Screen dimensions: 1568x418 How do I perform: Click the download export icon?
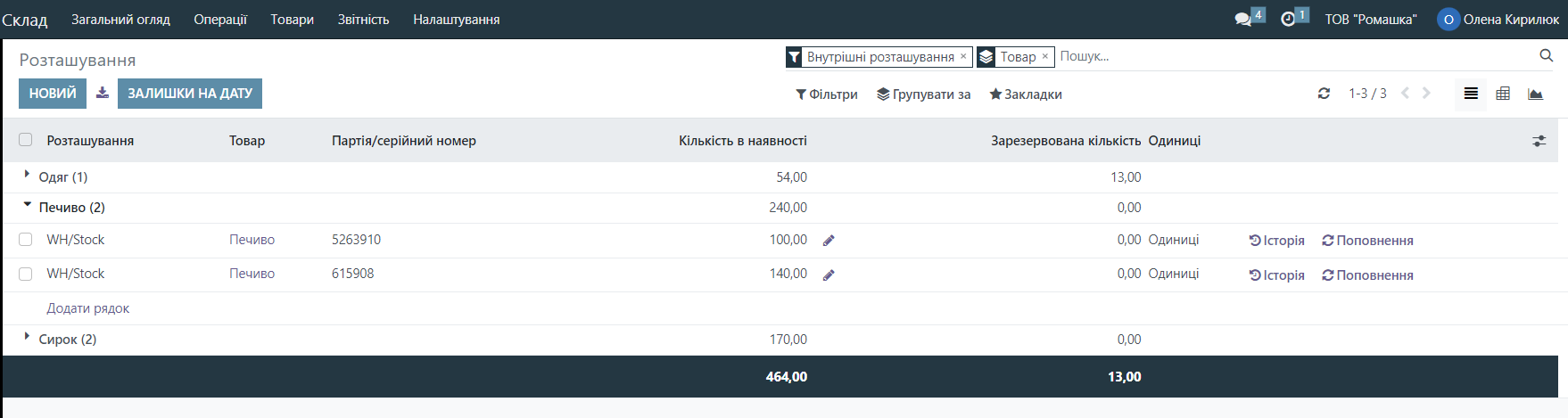tap(103, 93)
